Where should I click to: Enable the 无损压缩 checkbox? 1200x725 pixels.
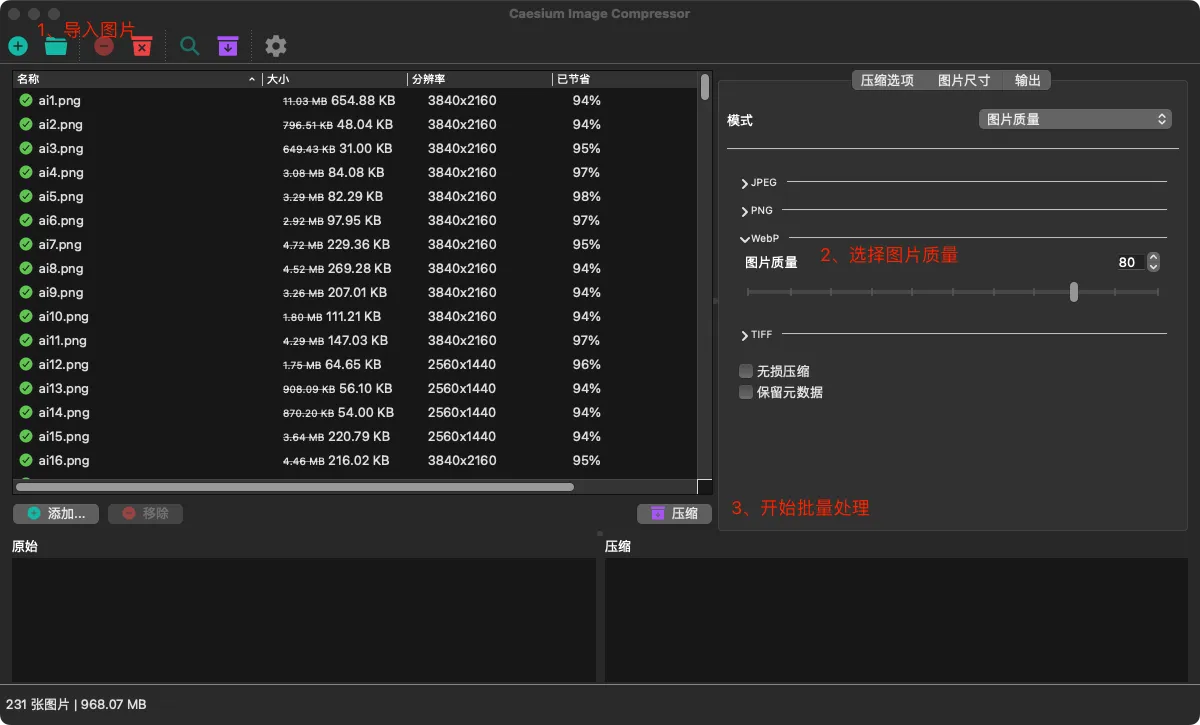[x=745, y=371]
